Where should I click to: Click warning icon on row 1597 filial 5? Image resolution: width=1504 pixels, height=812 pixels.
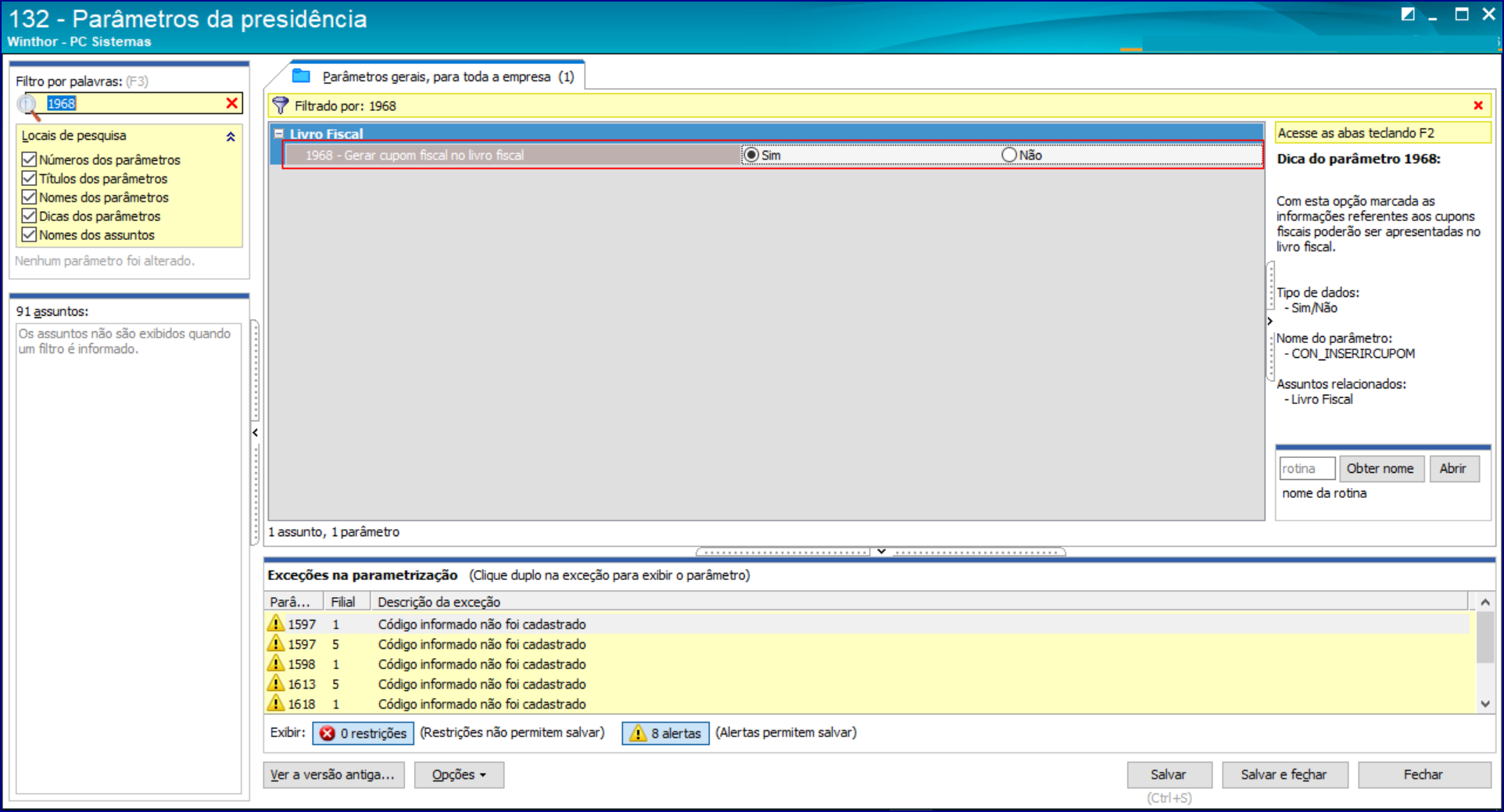(276, 643)
